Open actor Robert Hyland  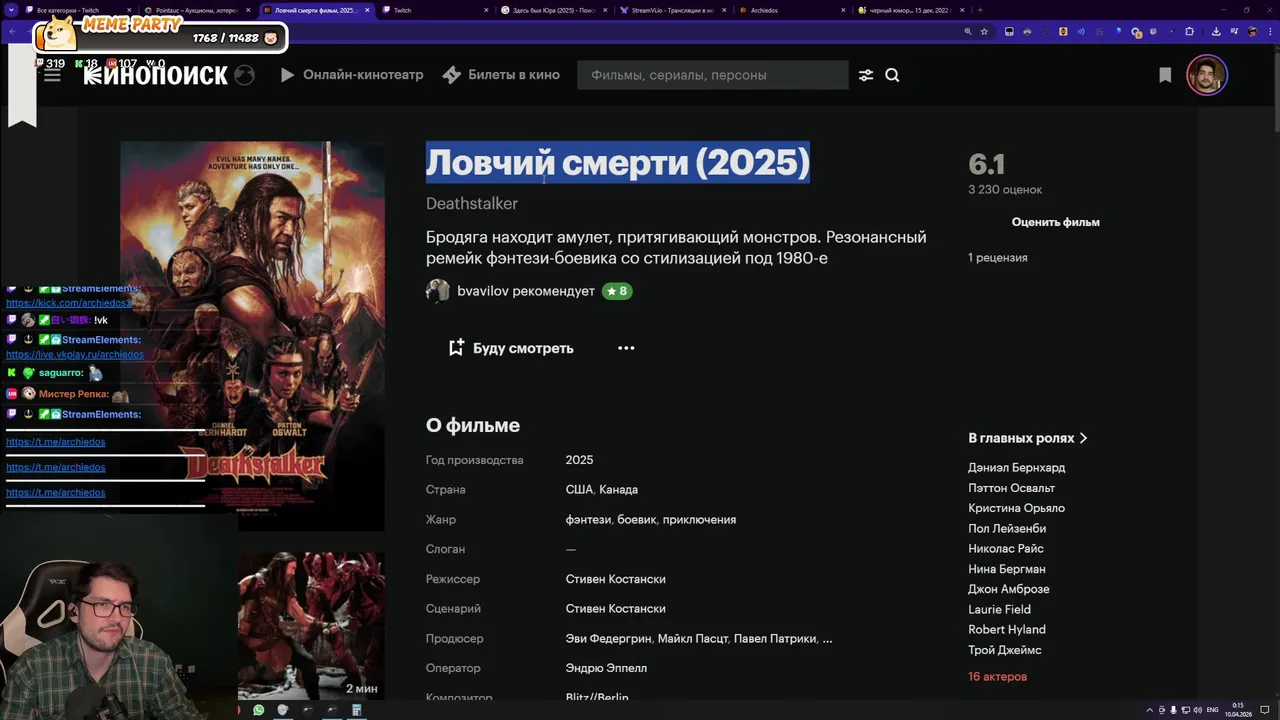coord(1007,629)
